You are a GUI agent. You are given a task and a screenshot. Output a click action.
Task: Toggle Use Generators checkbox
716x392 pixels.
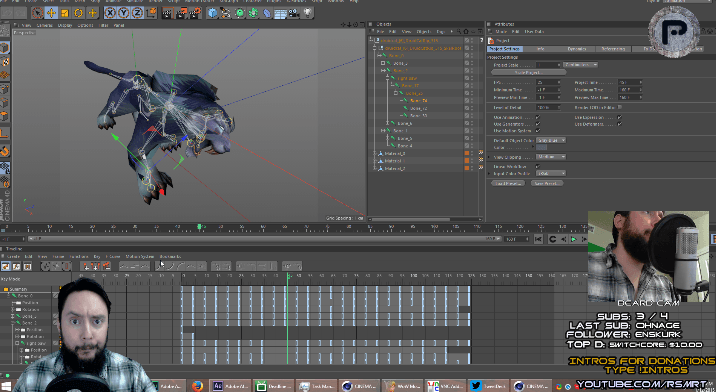538,124
